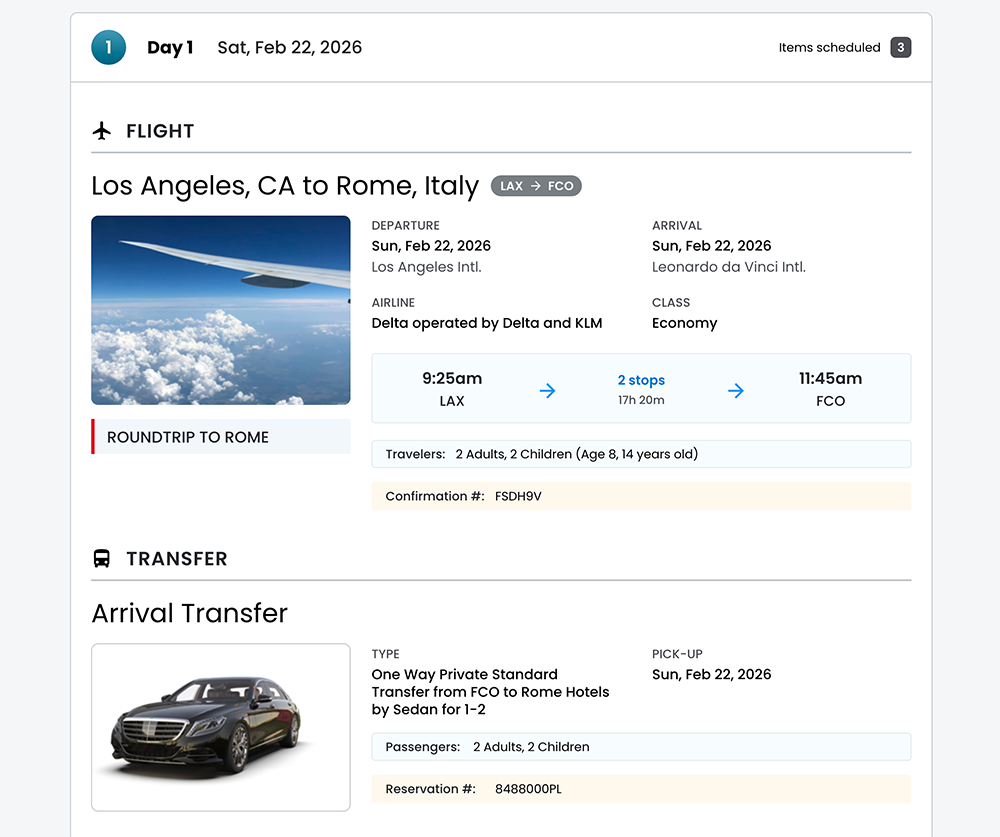Click the transfer reservation number 8488000PL
1000x837 pixels.
tap(528, 789)
